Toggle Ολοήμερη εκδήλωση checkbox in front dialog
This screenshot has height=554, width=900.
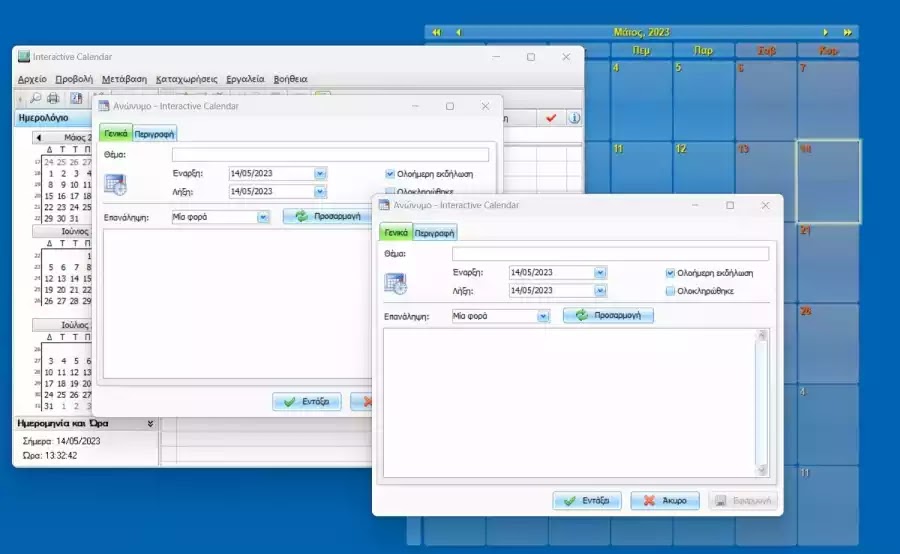coord(670,273)
